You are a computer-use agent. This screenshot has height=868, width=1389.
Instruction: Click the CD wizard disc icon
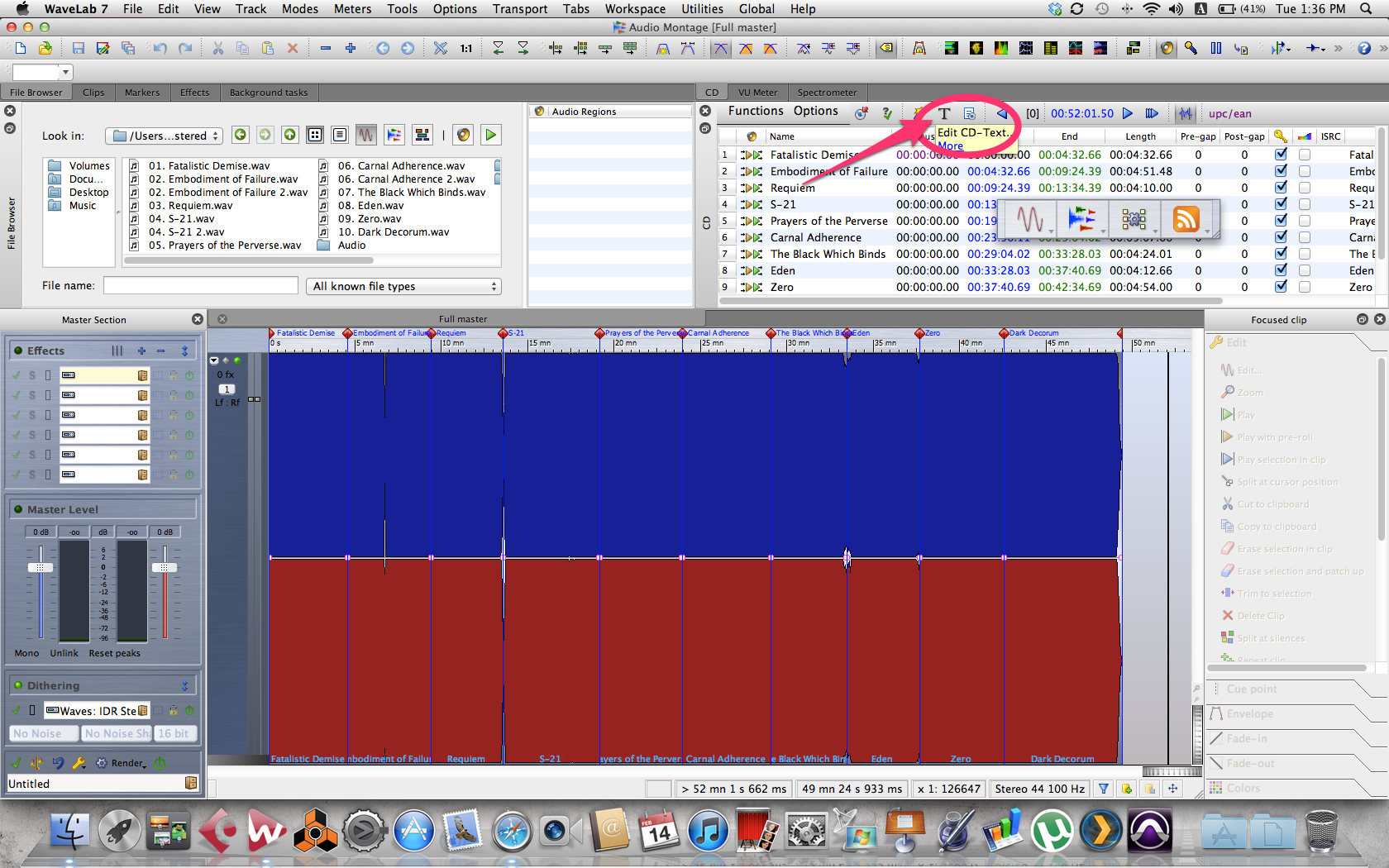pyautogui.click(x=862, y=114)
